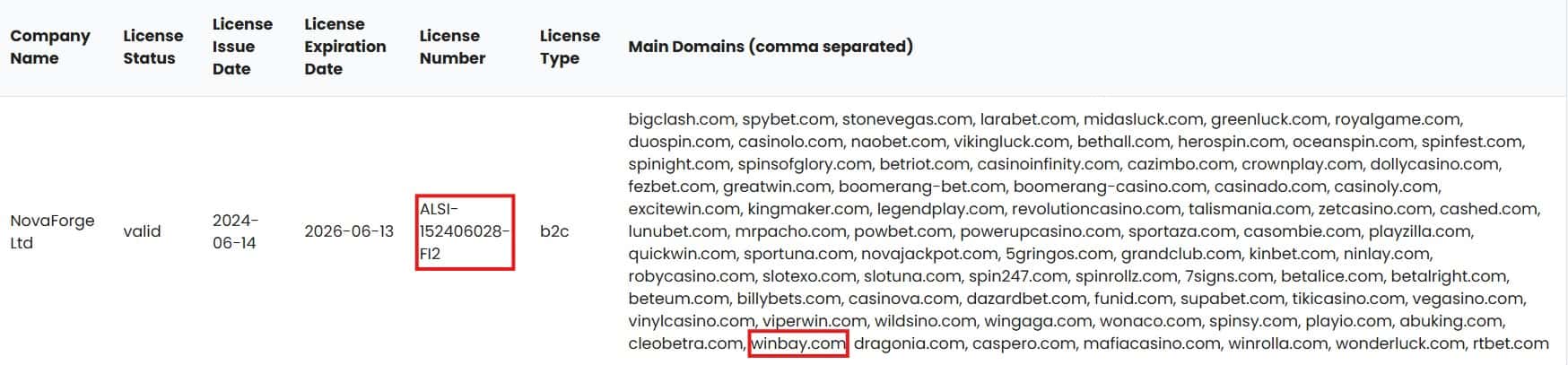
Task: Click the 2024-06-14 issue date cell
Action: click(235, 231)
